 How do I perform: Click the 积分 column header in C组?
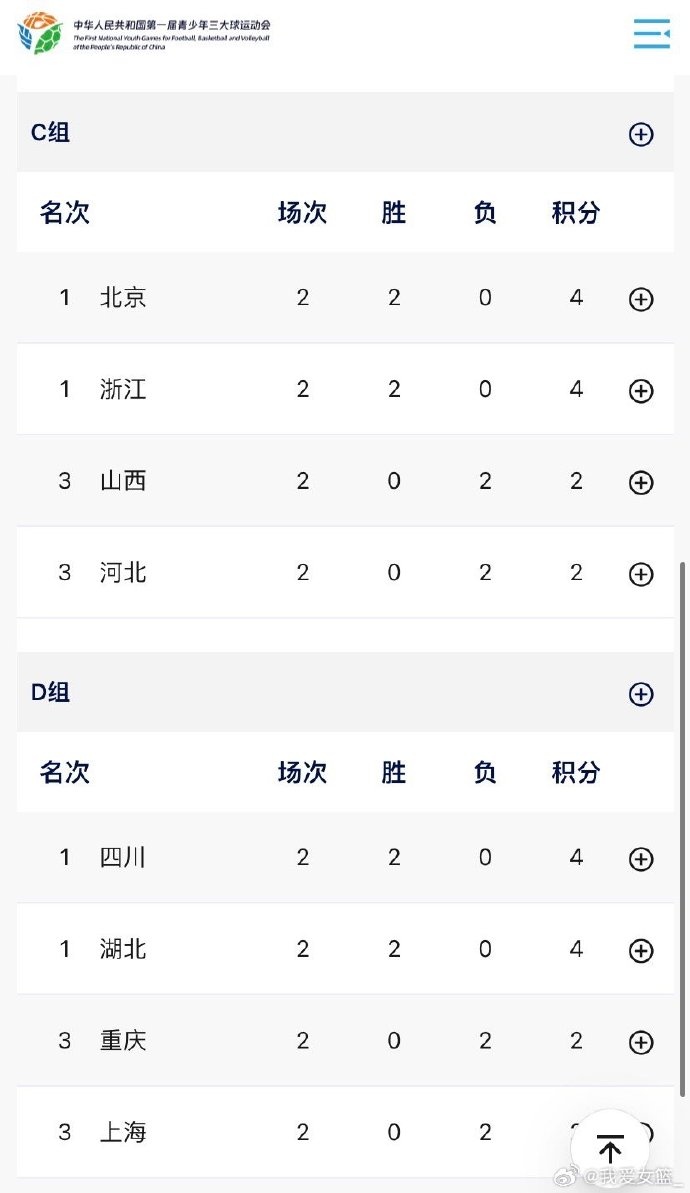pos(576,213)
